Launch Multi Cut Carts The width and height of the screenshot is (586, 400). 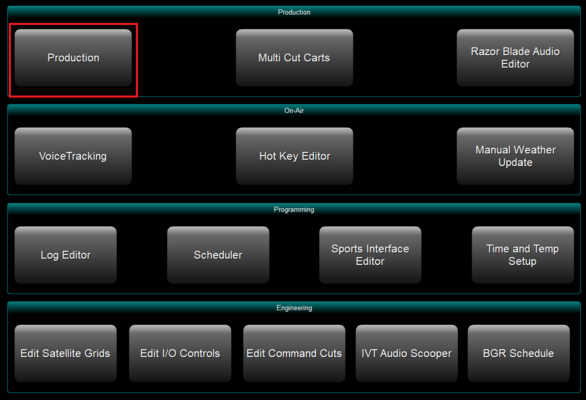coord(294,58)
